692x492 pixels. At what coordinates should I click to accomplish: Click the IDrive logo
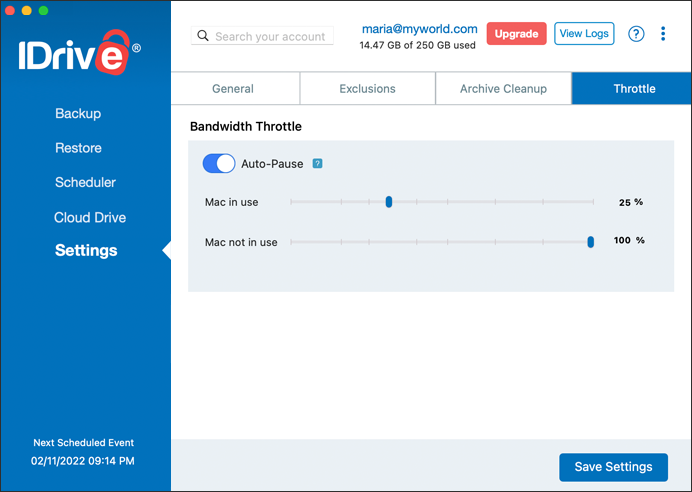click(79, 52)
